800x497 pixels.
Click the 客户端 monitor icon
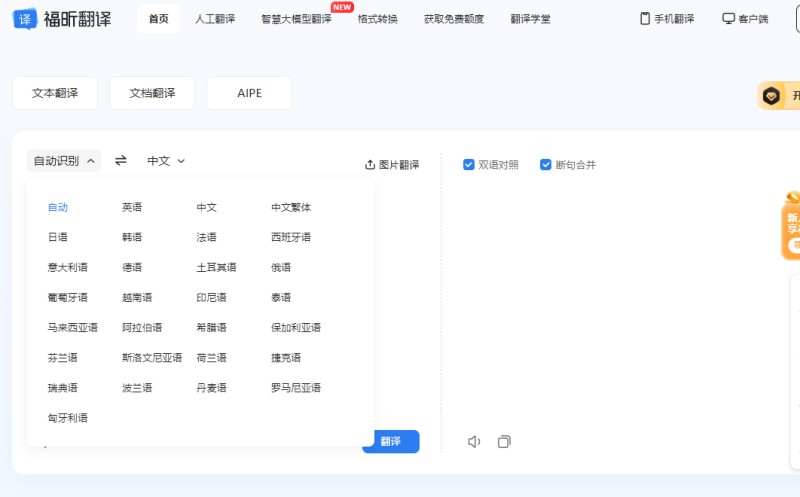pos(728,19)
